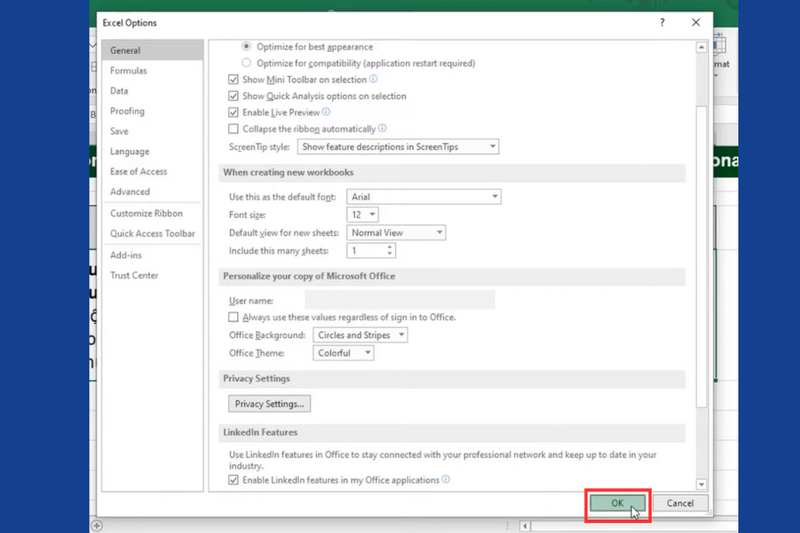The height and width of the screenshot is (533, 800).
Task: Open Default view for new sheets dropdown
Action: click(396, 233)
